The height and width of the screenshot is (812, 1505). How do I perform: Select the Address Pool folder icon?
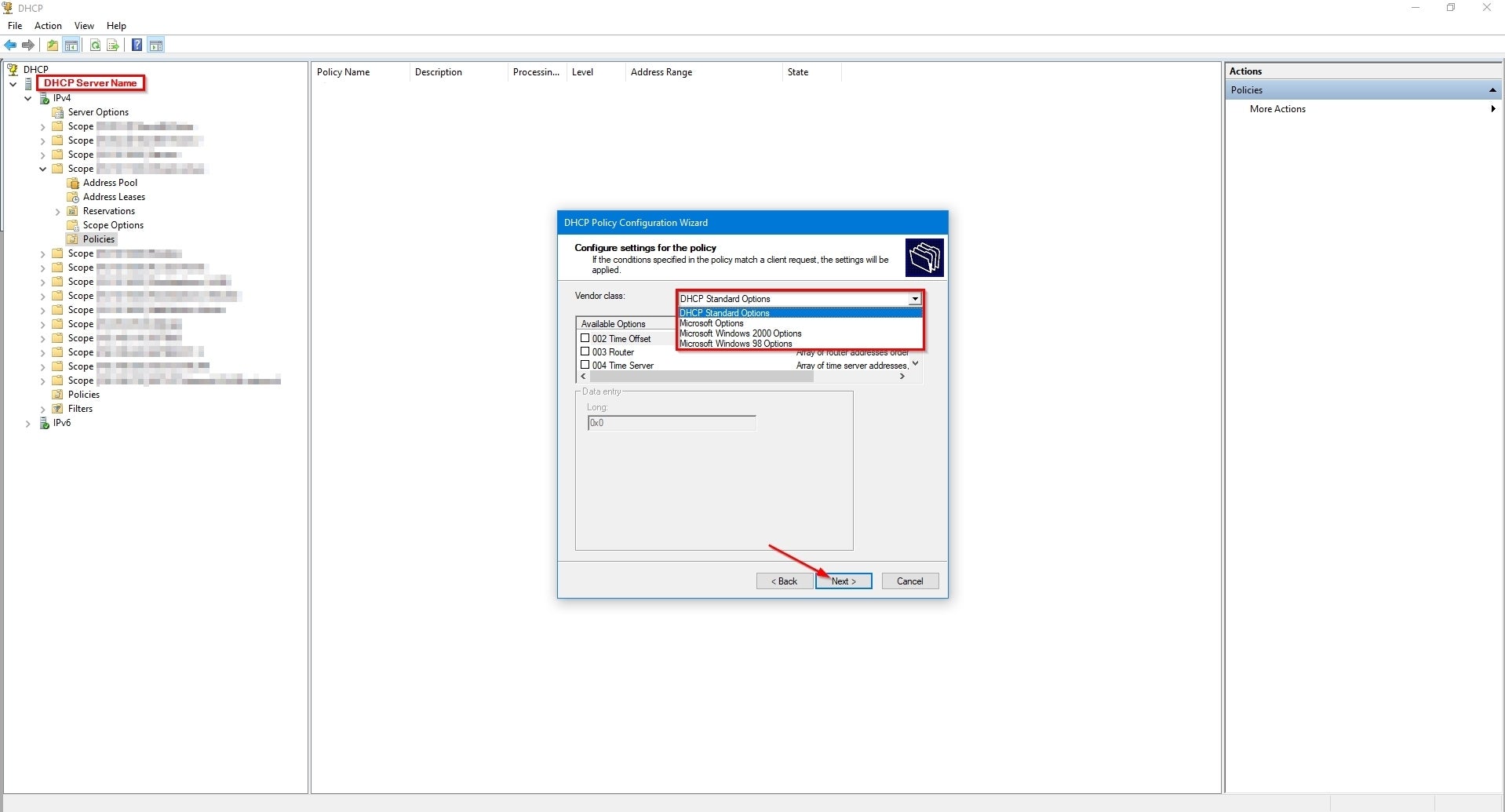pos(73,183)
